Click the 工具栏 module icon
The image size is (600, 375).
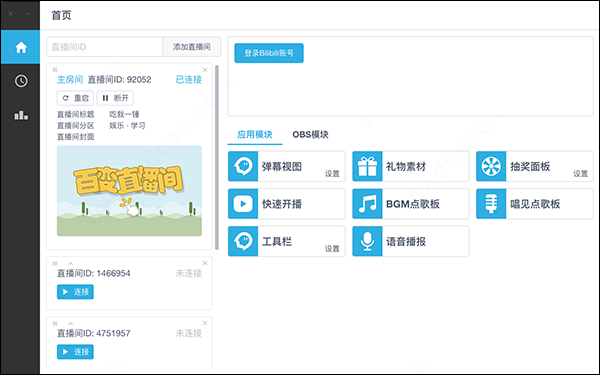(243, 241)
